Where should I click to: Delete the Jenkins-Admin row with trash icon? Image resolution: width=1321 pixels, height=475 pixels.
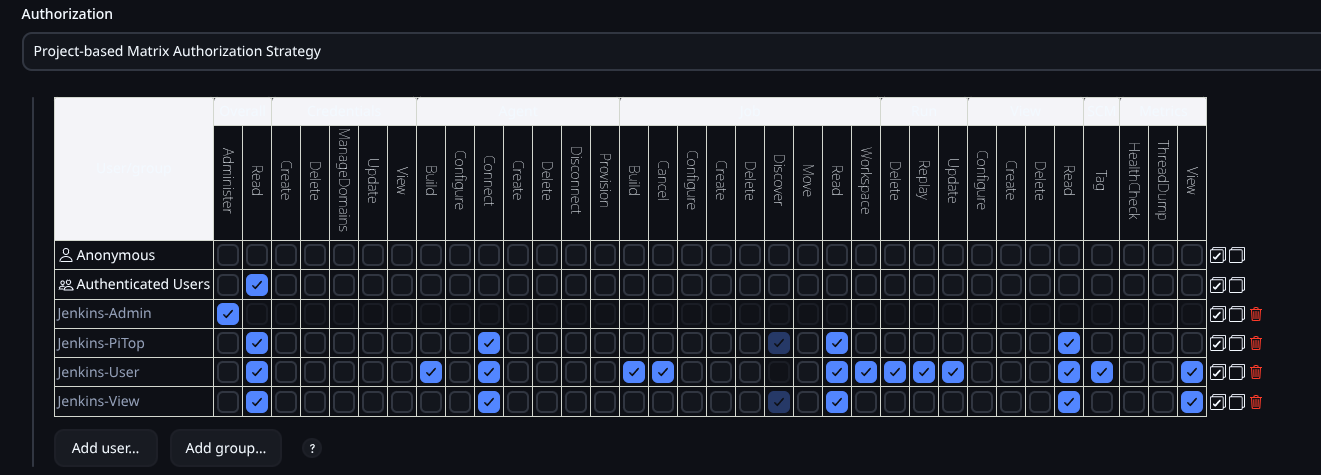(x=1256, y=314)
